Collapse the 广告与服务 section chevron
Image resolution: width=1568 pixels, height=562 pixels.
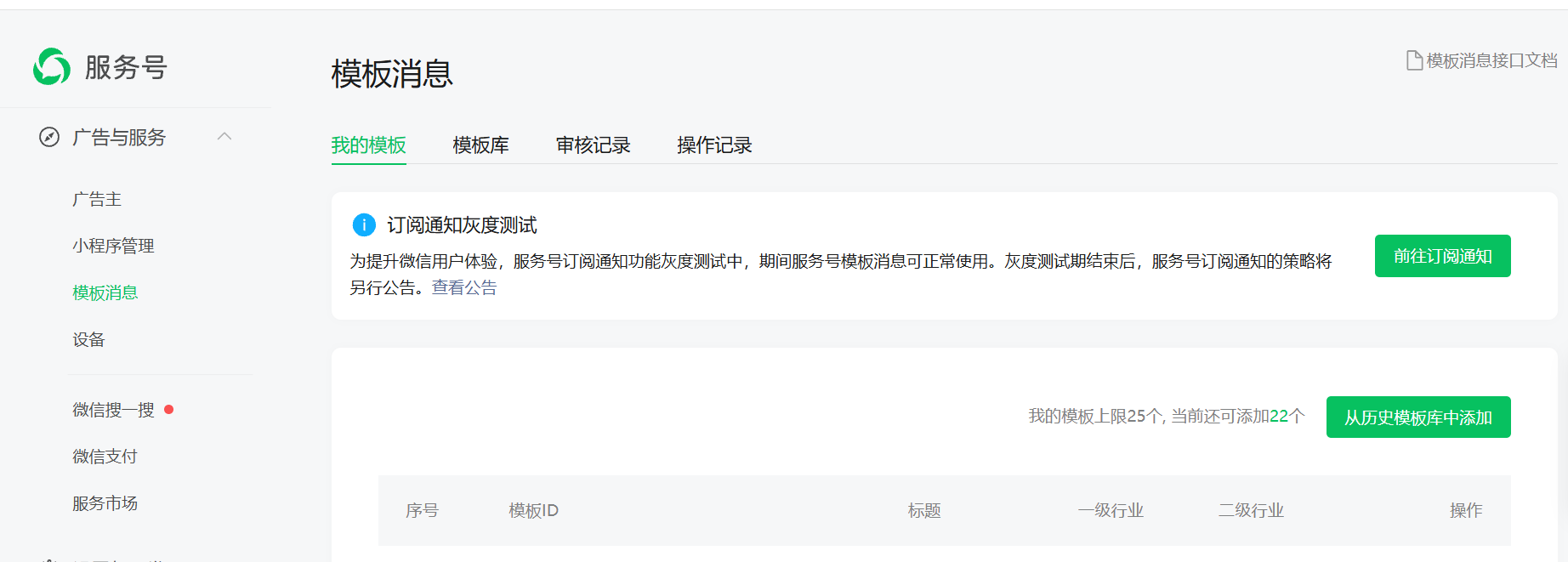[x=224, y=136]
